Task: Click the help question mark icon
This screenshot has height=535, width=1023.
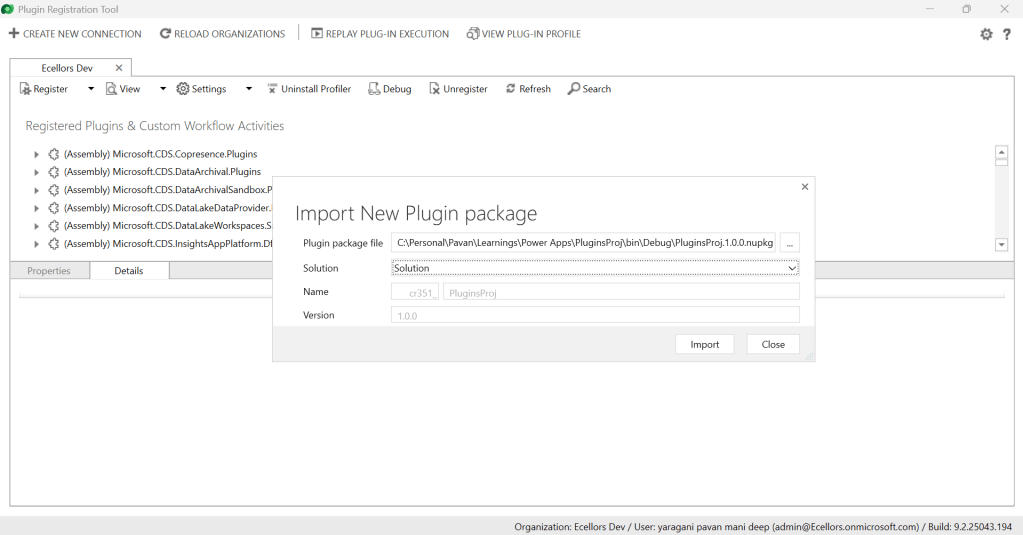Action: coord(1007,34)
